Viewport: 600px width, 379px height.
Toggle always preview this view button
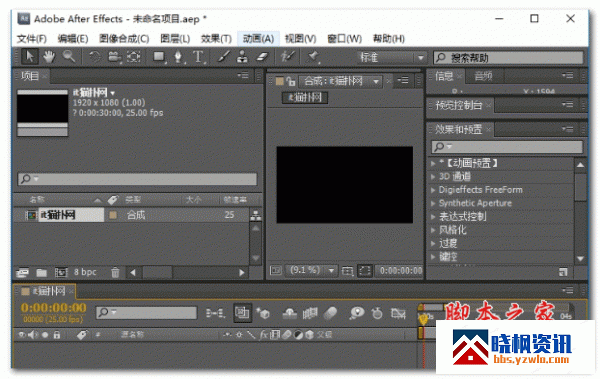pos(276,271)
